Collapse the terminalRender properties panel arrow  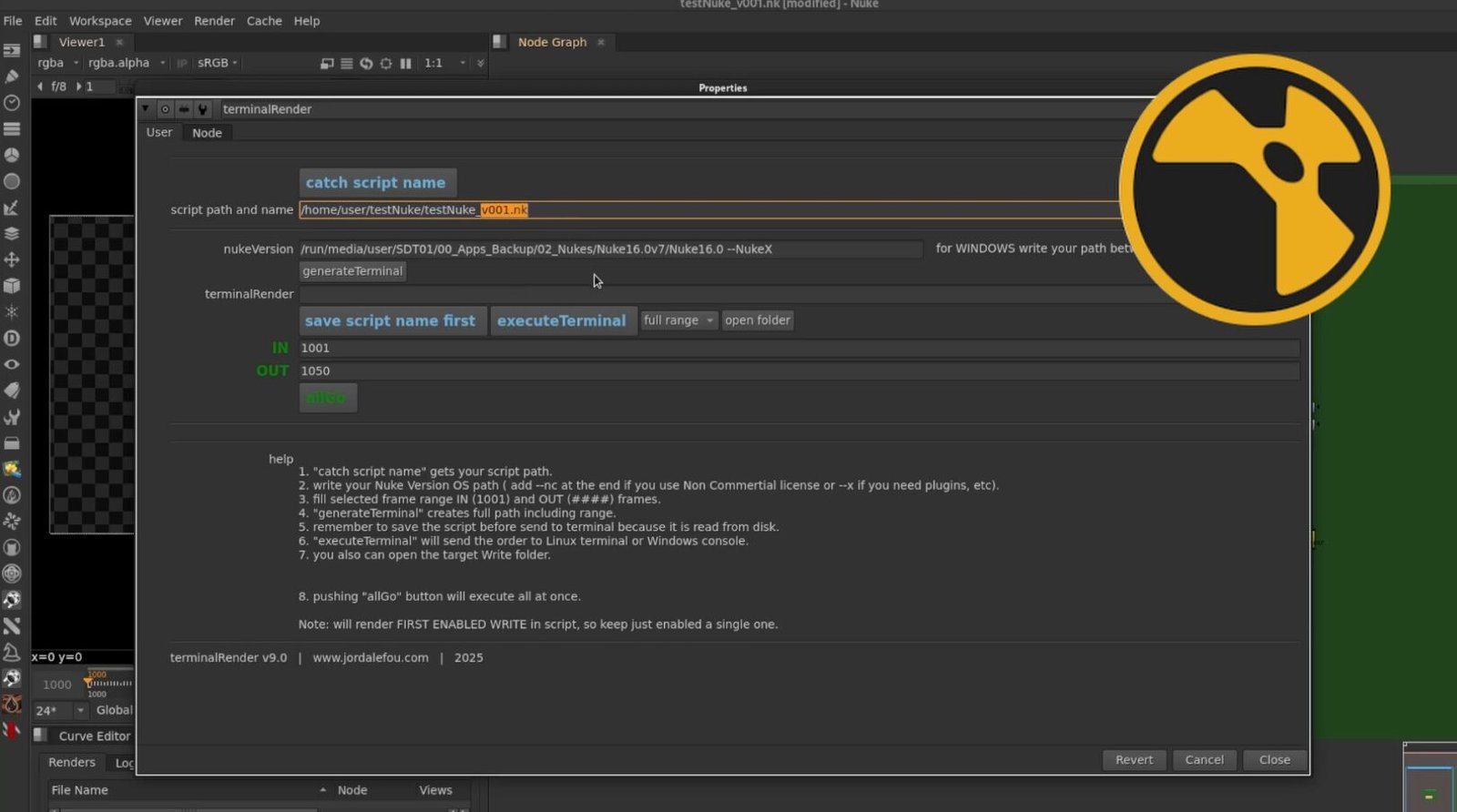(x=146, y=109)
